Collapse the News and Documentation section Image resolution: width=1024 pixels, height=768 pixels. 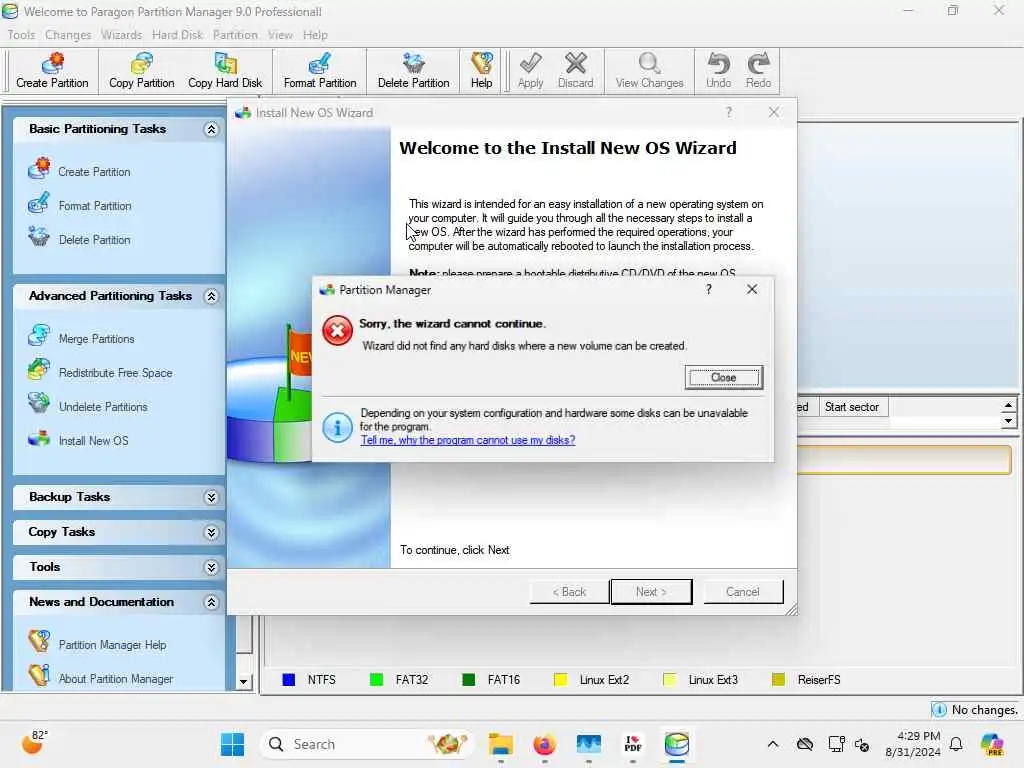(x=211, y=603)
